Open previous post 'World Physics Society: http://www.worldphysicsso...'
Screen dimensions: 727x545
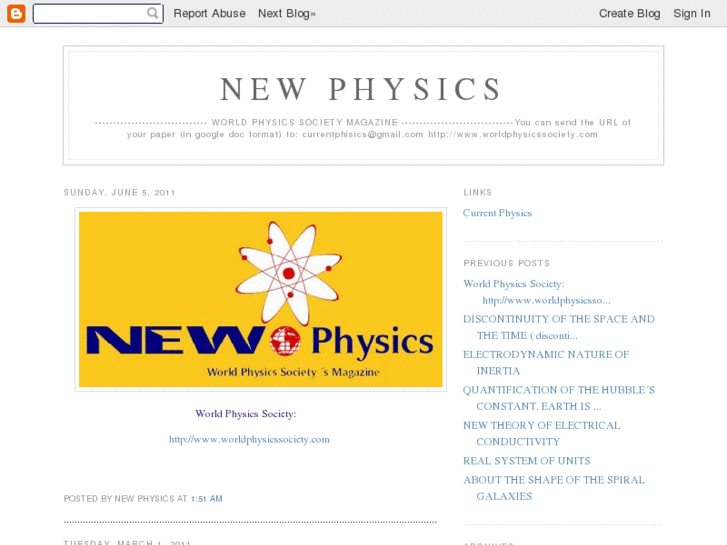click(537, 292)
